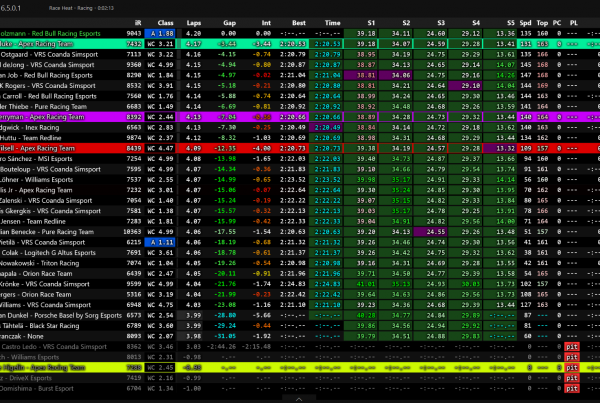Sort by the iR column header
600x403 pixels.
(138, 23)
